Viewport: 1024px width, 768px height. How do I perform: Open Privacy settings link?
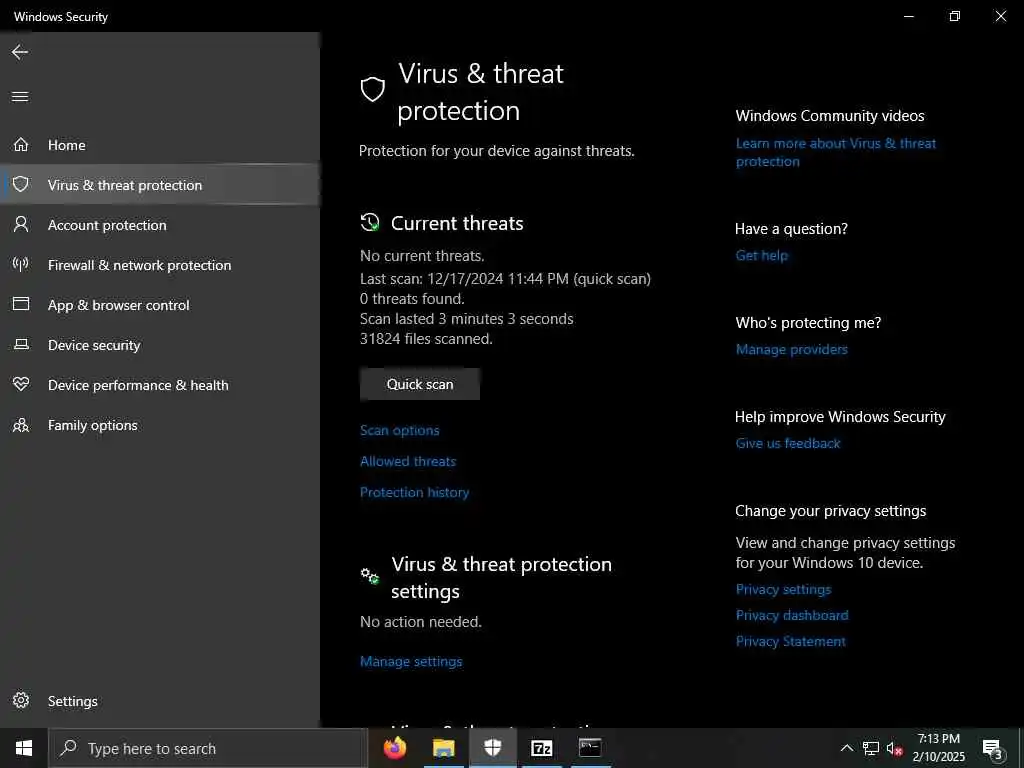[783, 590]
